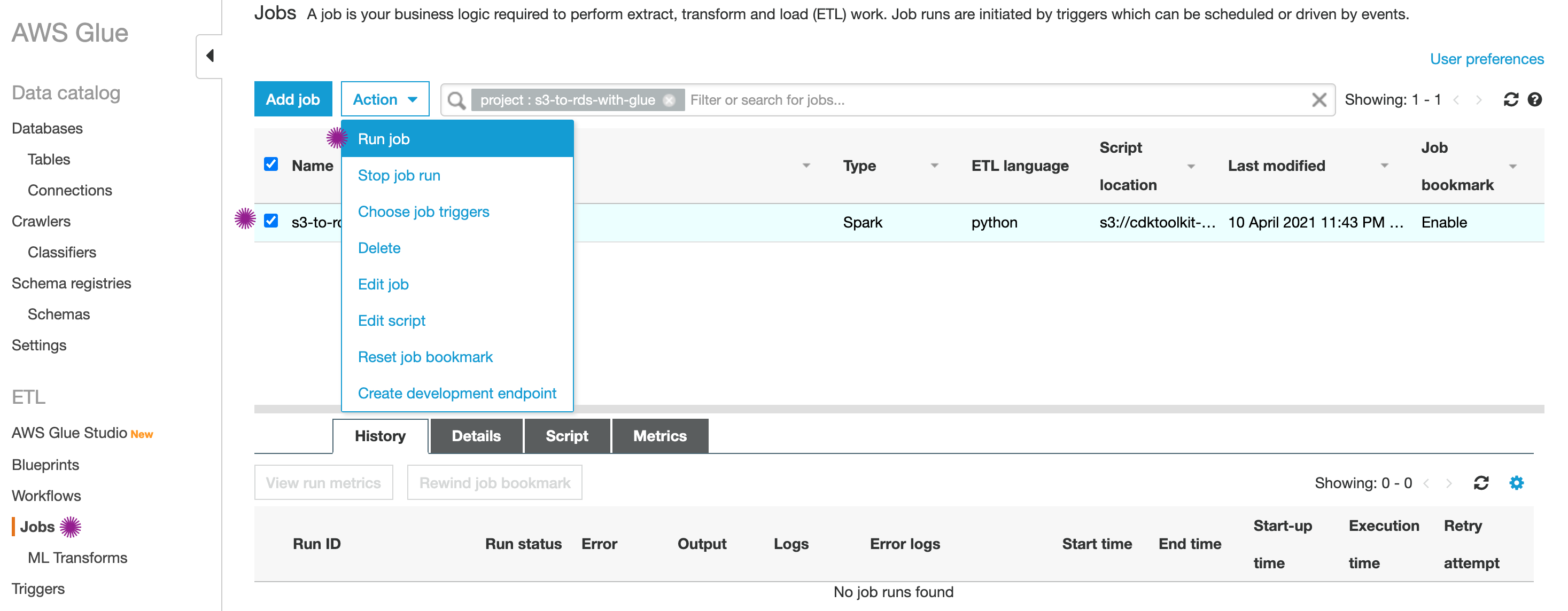
Task: Remove the project filter tag
Action: tap(669, 100)
